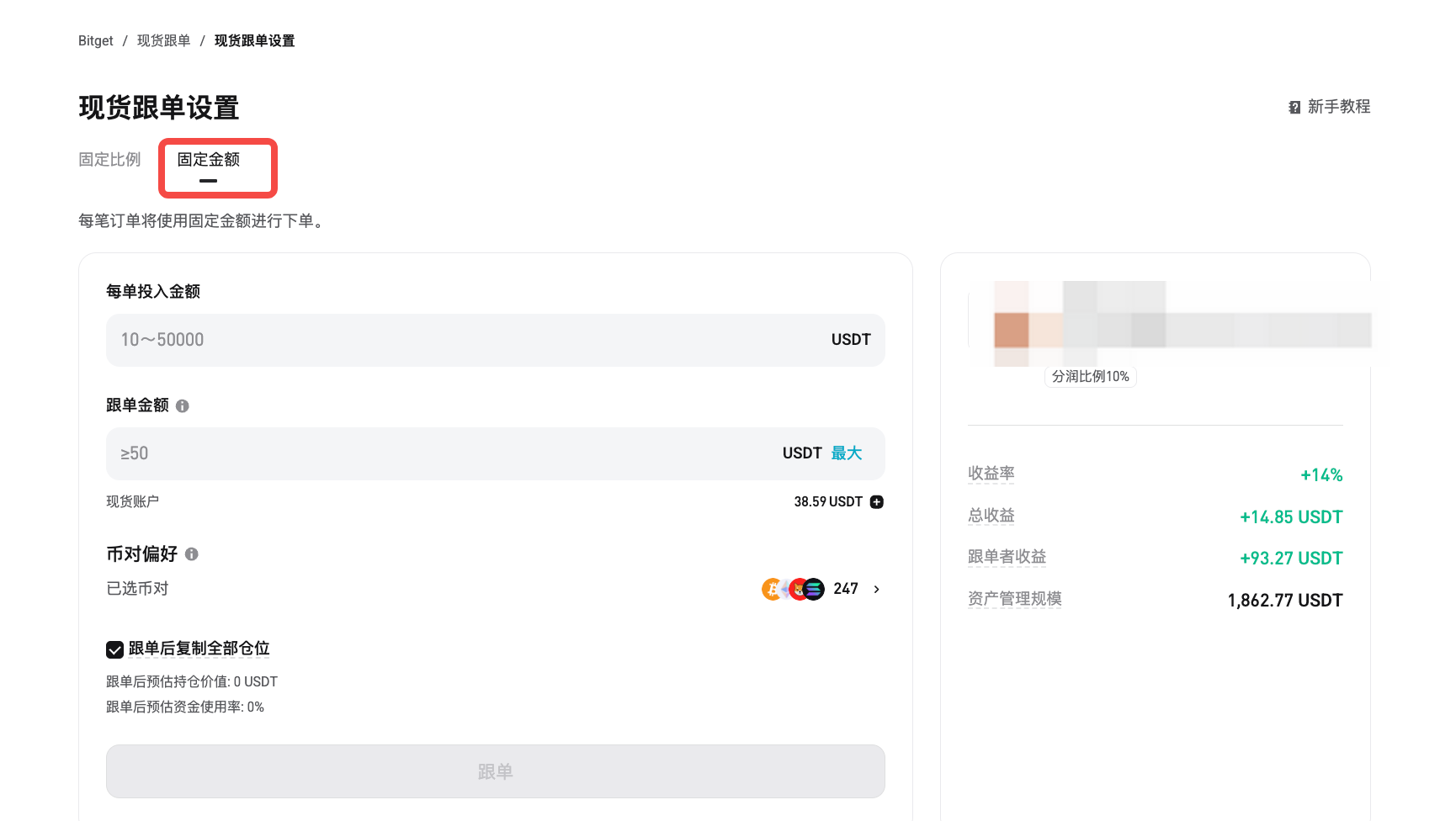
Task: Toggle the copy all positions option off
Action: 114,649
